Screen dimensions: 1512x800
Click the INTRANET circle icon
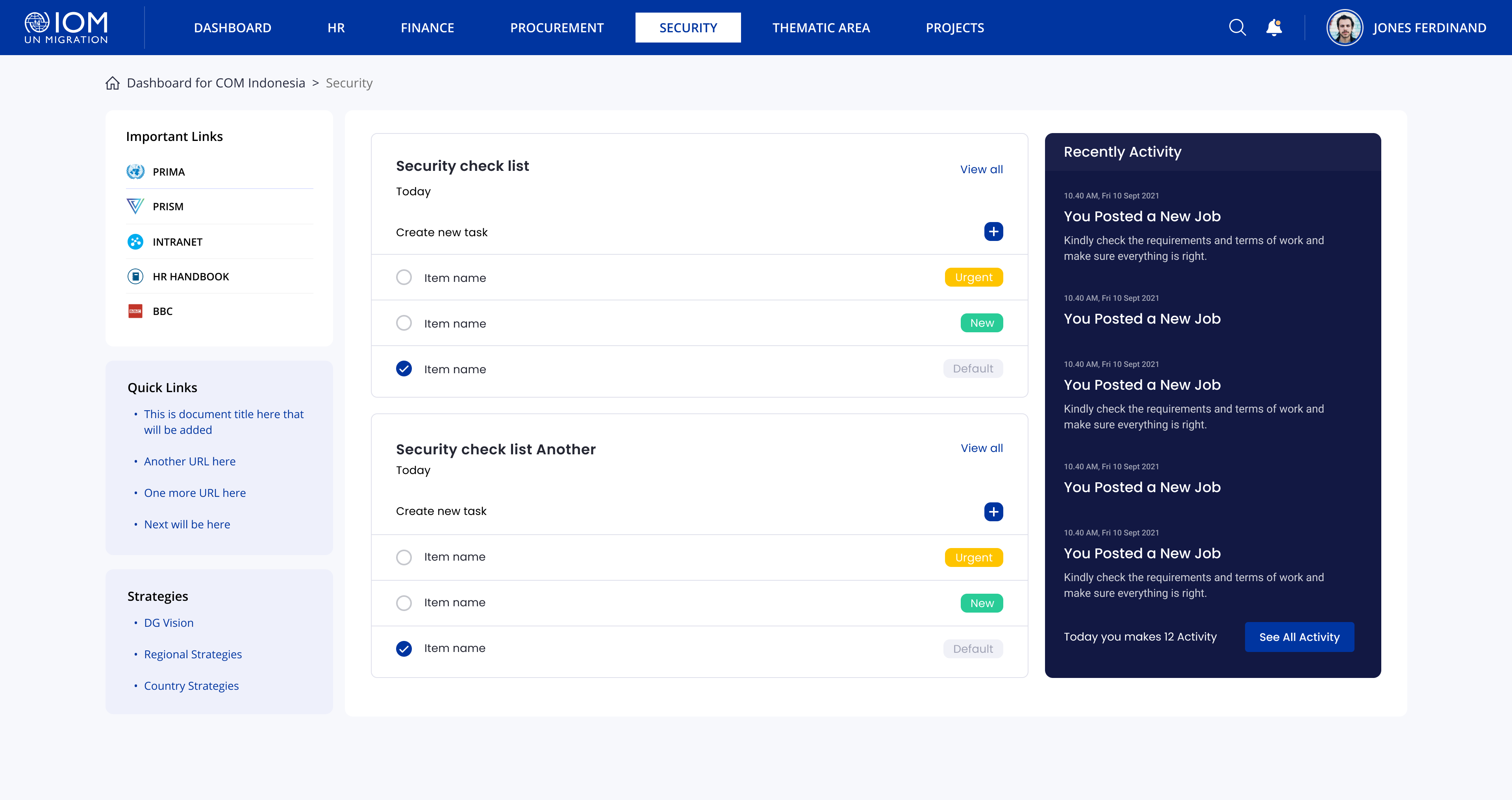[135, 242]
